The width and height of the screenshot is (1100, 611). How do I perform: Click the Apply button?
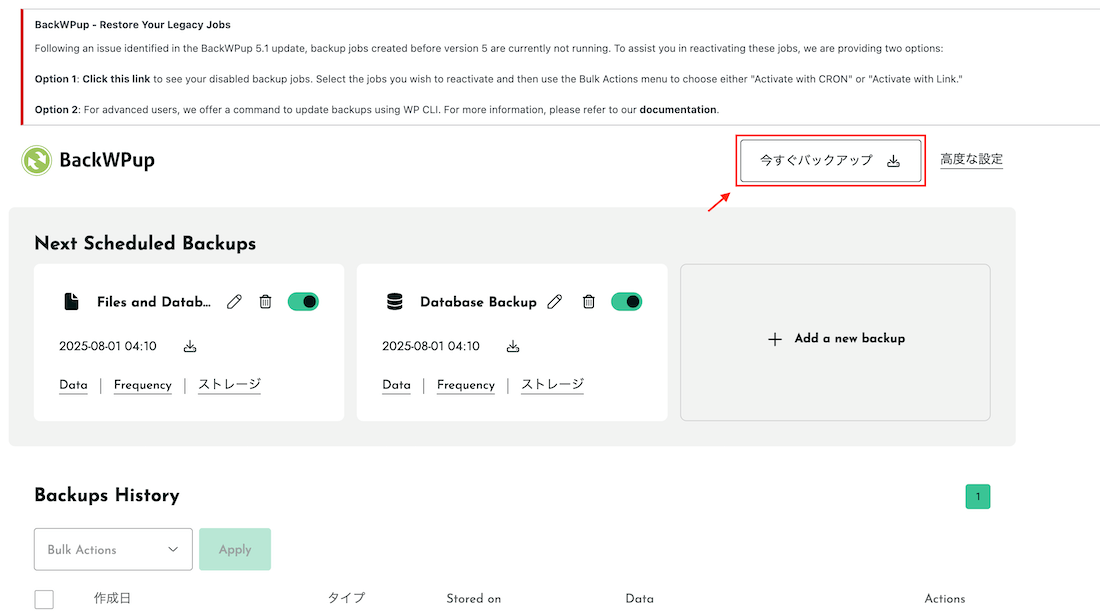[x=235, y=549]
